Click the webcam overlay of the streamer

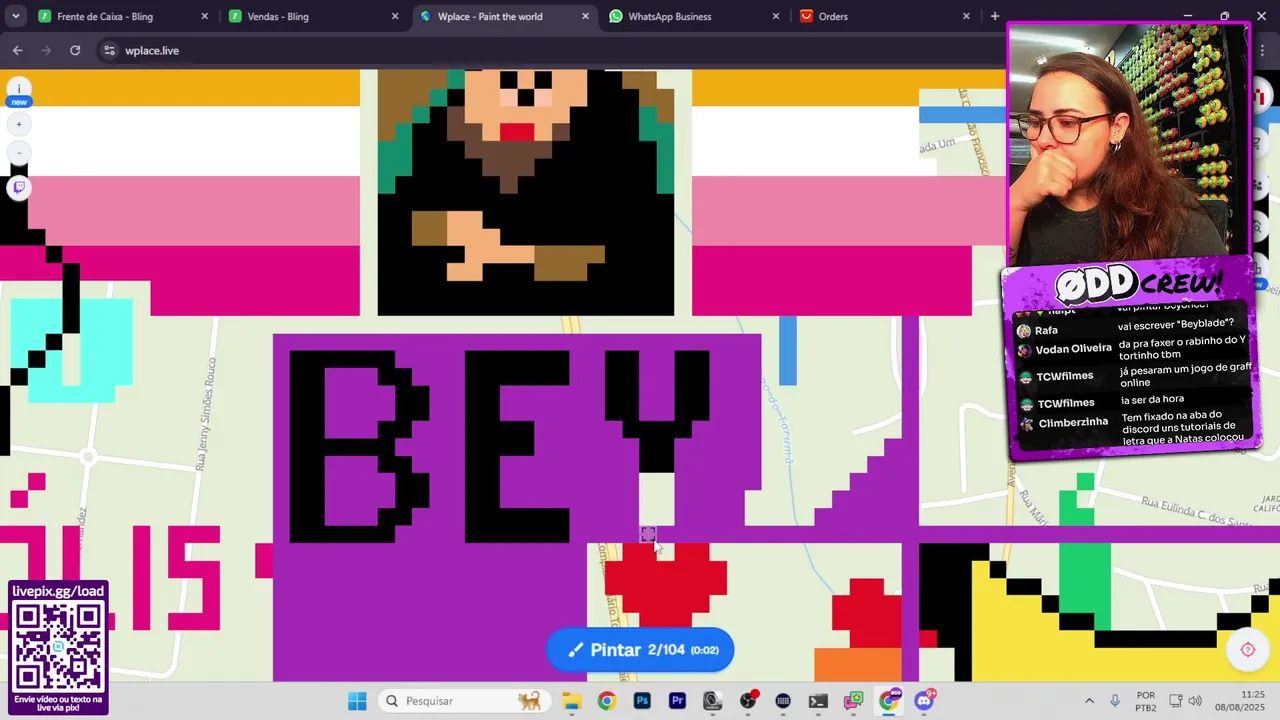pyautogui.click(x=1128, y=142)
